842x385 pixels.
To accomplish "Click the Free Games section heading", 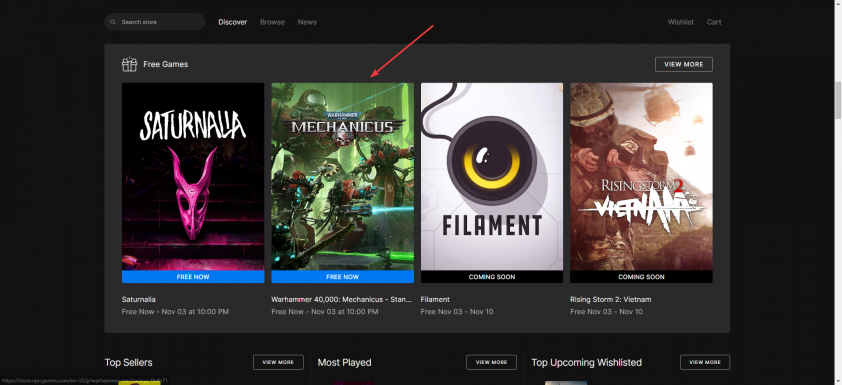I will pyautogui.click(x=165, y=64).
